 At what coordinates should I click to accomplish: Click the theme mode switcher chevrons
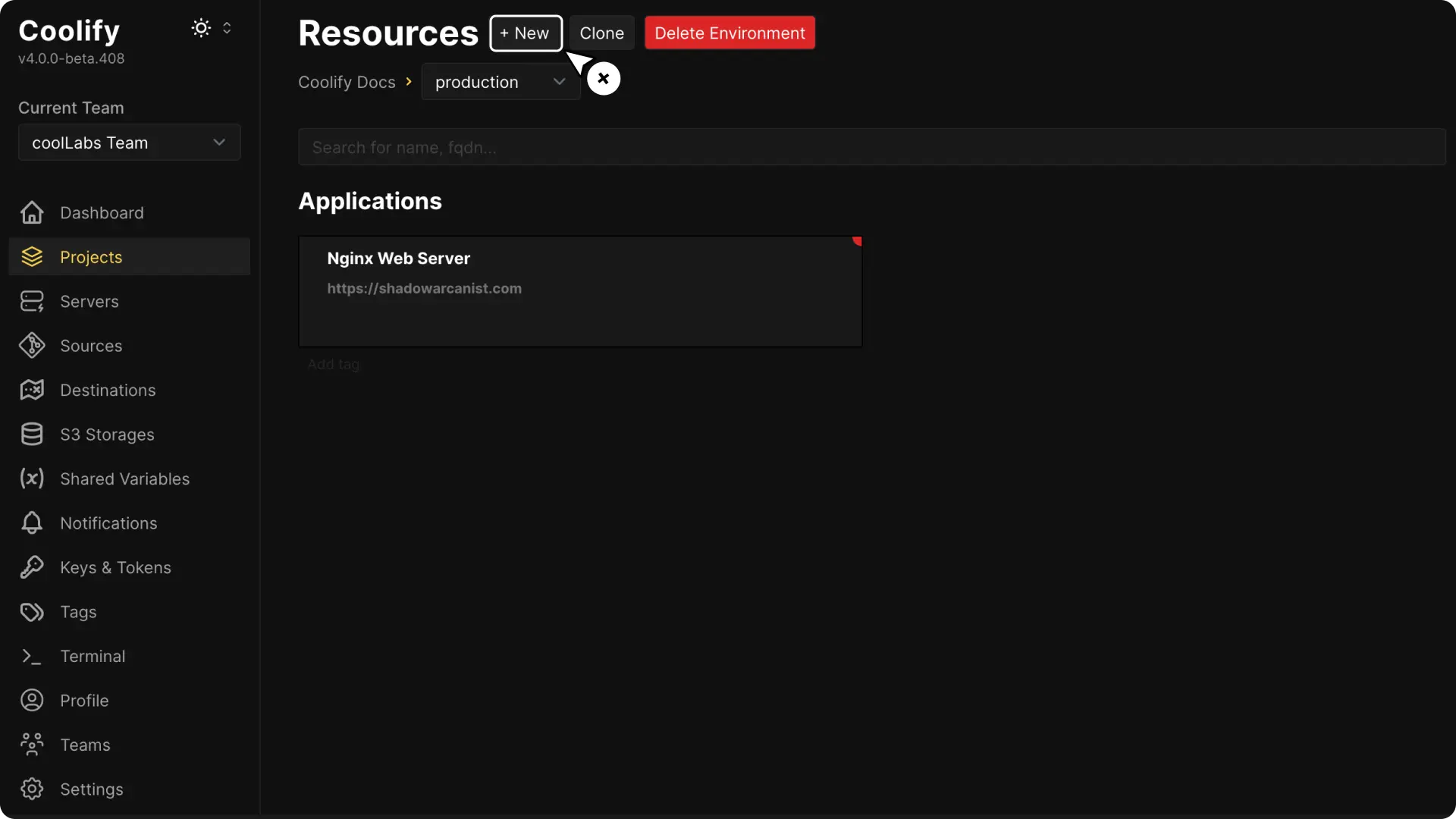(x=227, y=28)
